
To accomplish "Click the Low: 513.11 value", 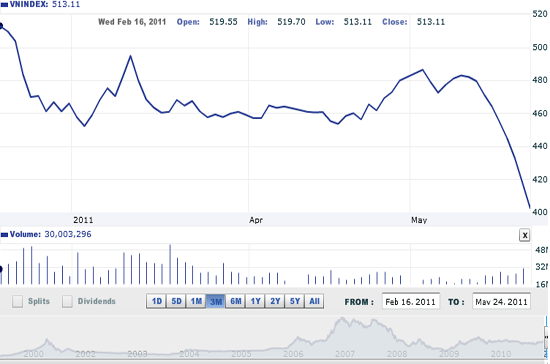I will (x=343, y=22).
